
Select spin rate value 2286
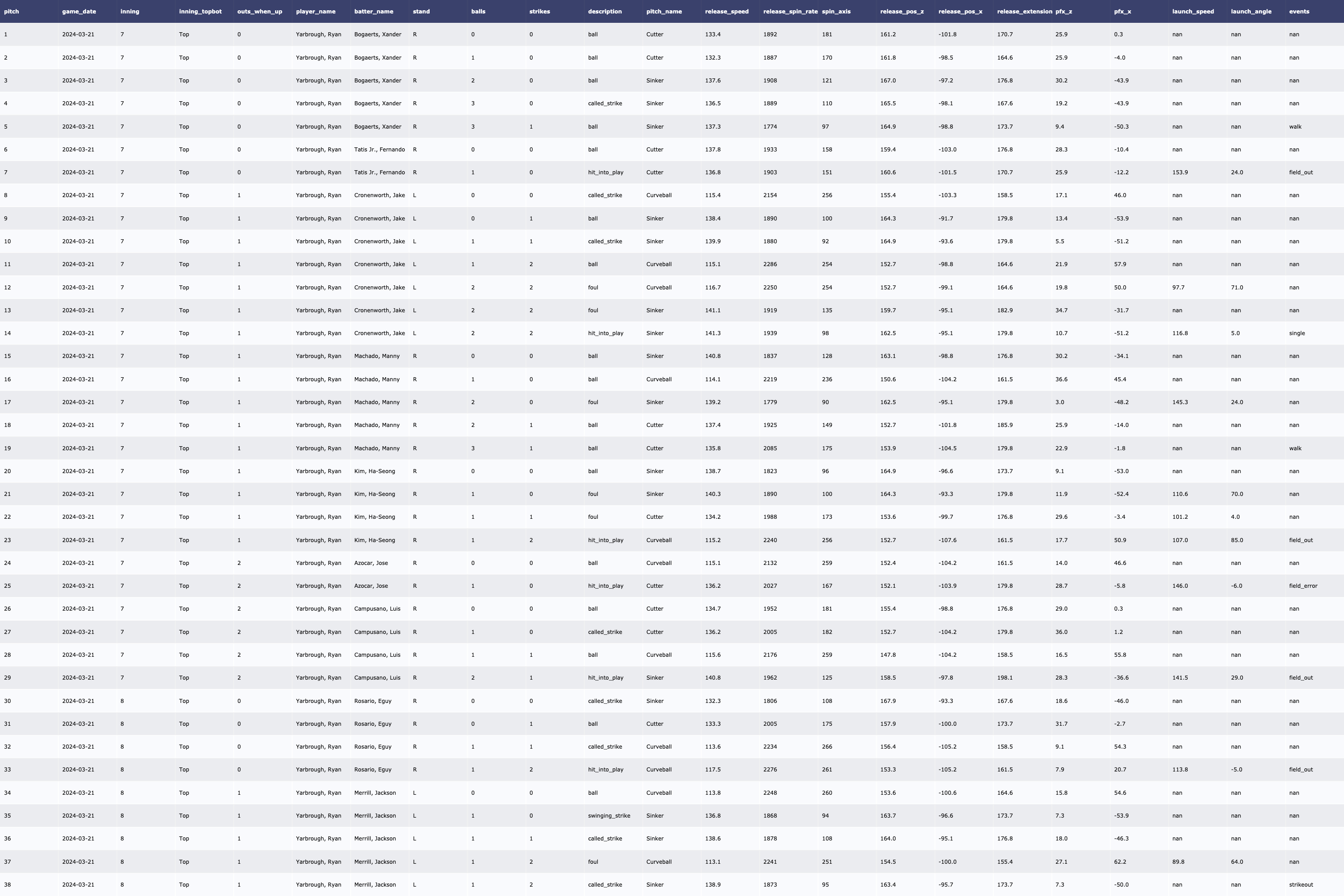tap(770, 265)
